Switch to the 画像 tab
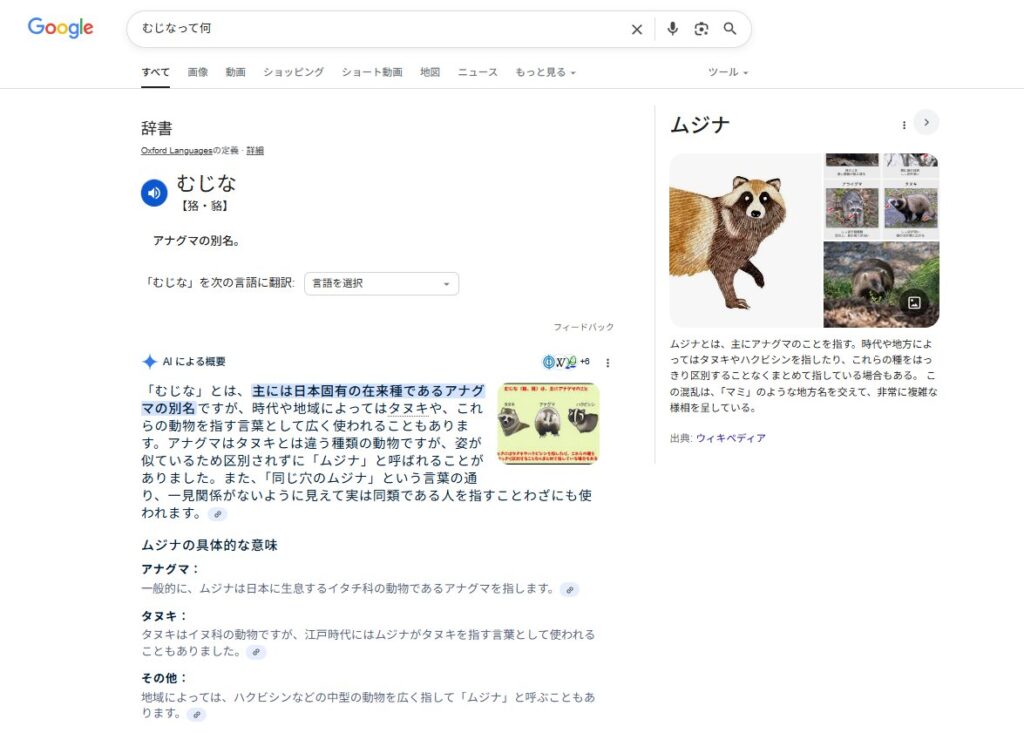1024x733 pixels. pos(197,72)
